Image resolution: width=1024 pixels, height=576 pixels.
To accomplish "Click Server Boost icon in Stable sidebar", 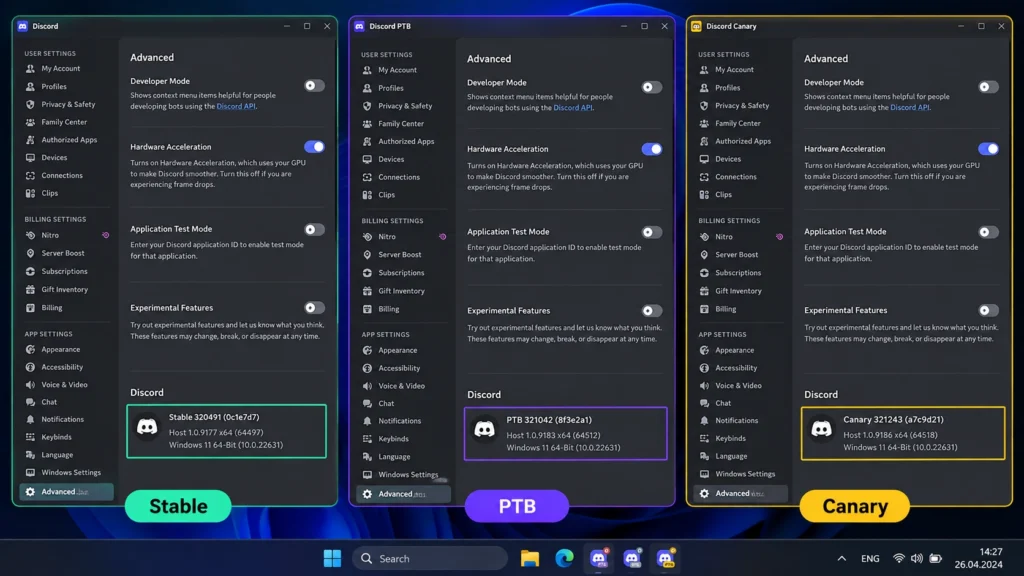I will pos(30,253).
